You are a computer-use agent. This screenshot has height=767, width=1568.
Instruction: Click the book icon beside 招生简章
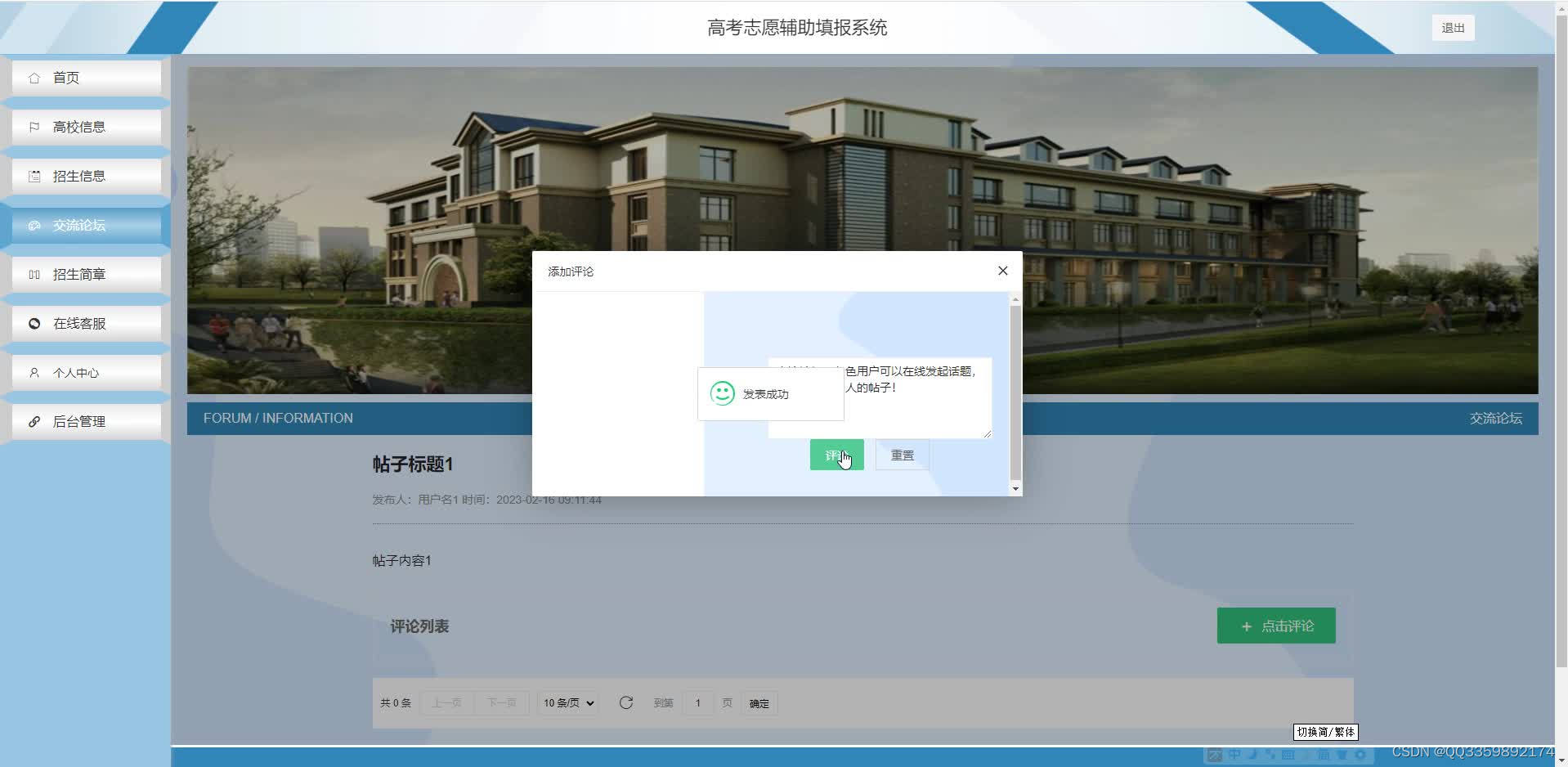tap(34, 275)
